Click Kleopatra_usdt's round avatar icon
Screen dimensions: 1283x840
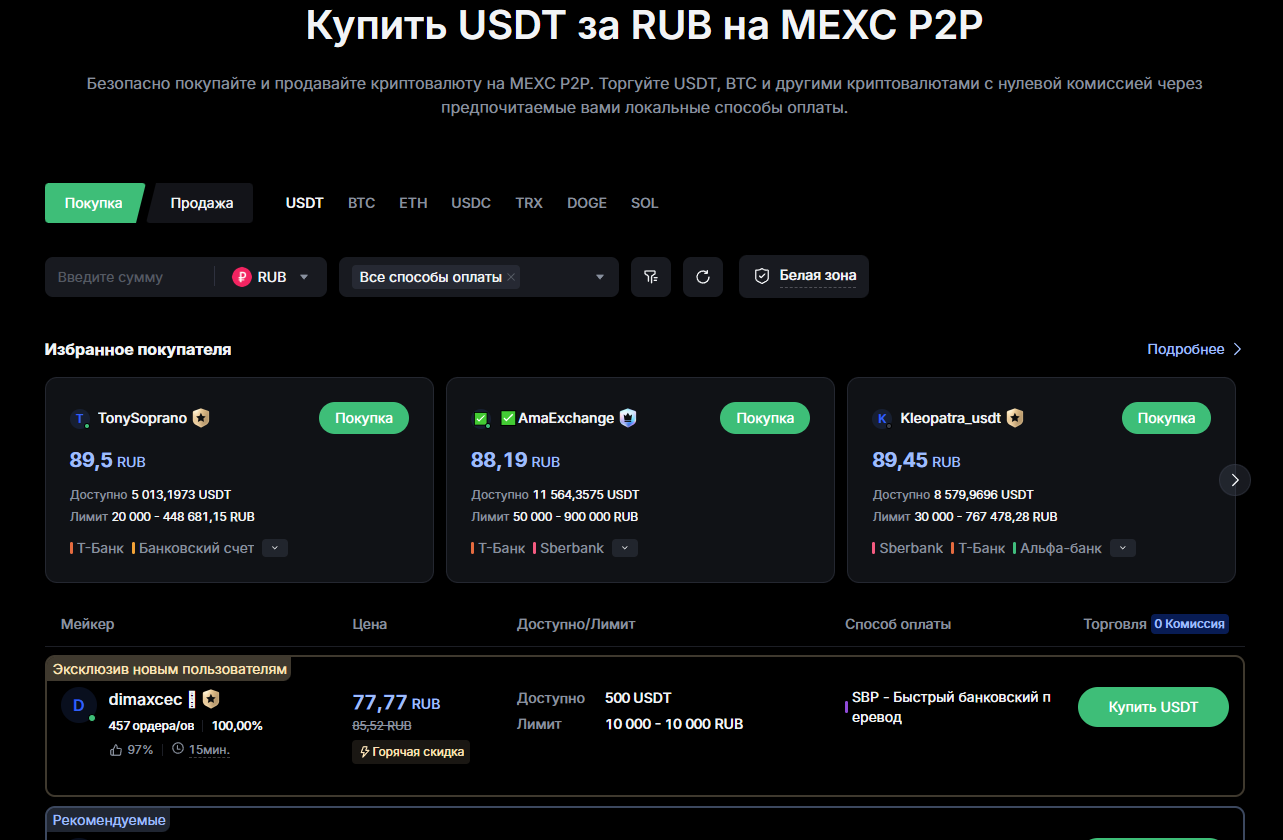882,419
